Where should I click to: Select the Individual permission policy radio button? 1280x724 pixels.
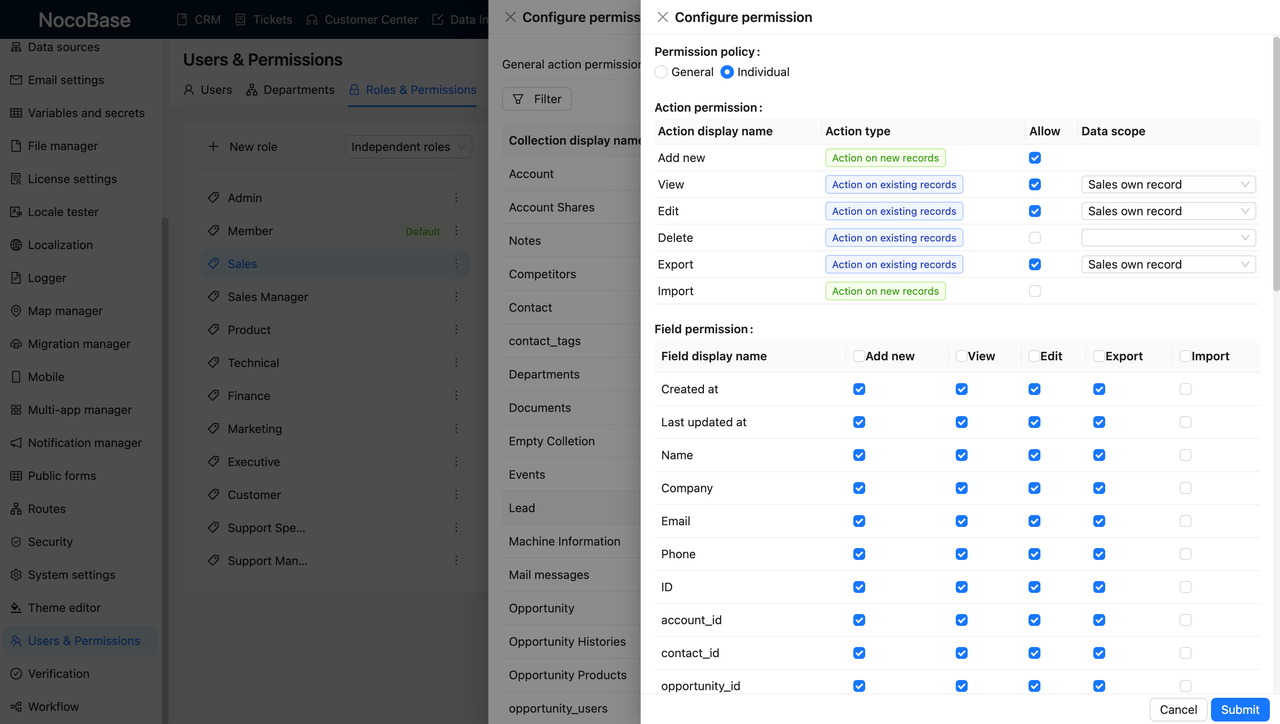click(x=729, y=71)
